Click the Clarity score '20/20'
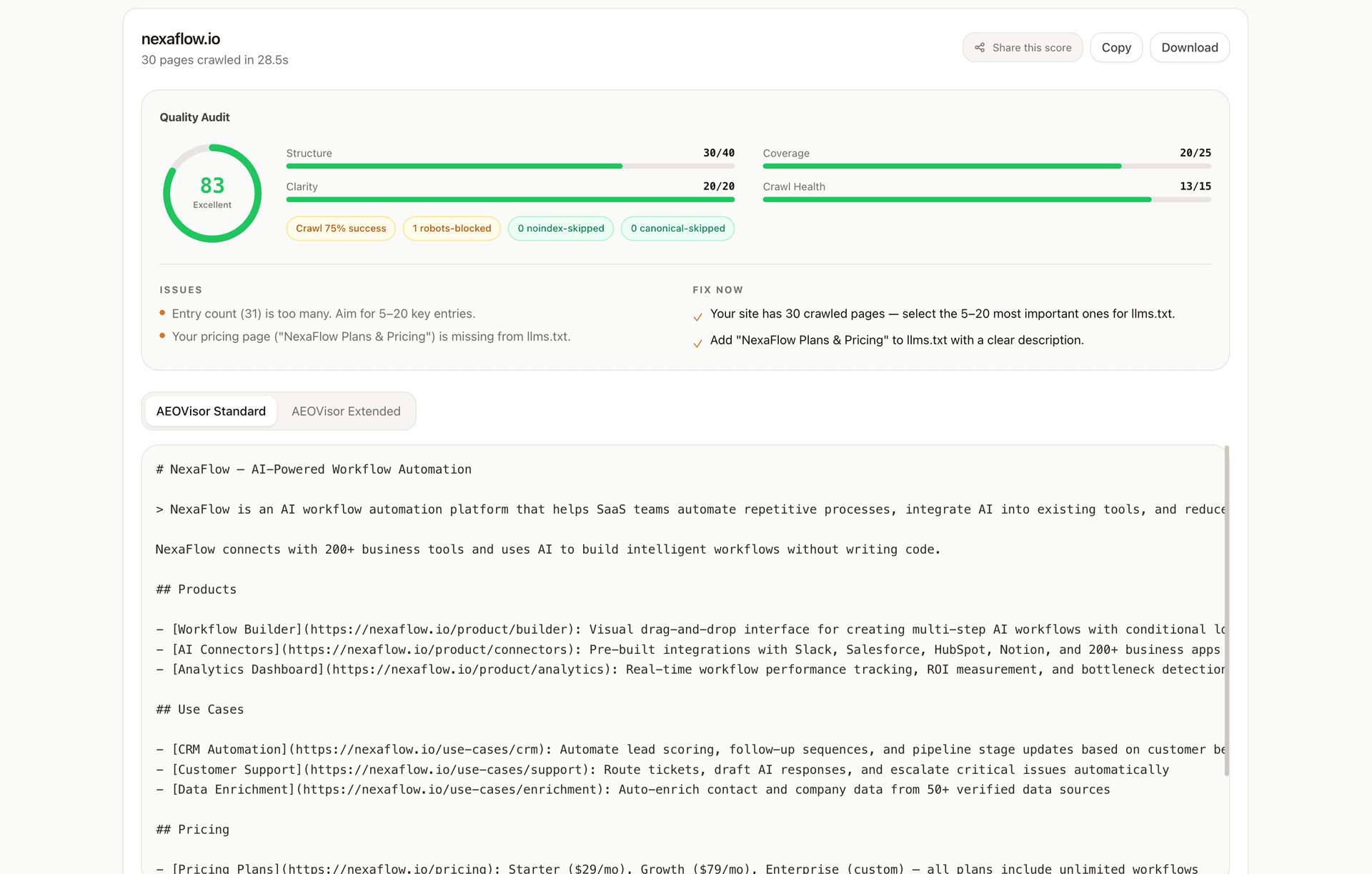Screen dimensions: 1372x874 [x=719, y=187]
